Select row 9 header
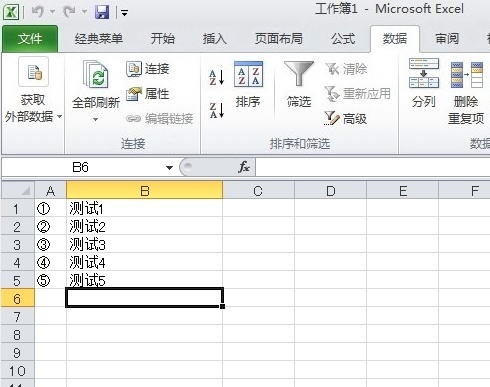This screenshot has height=387, width=490. click(x=18, y=353)
